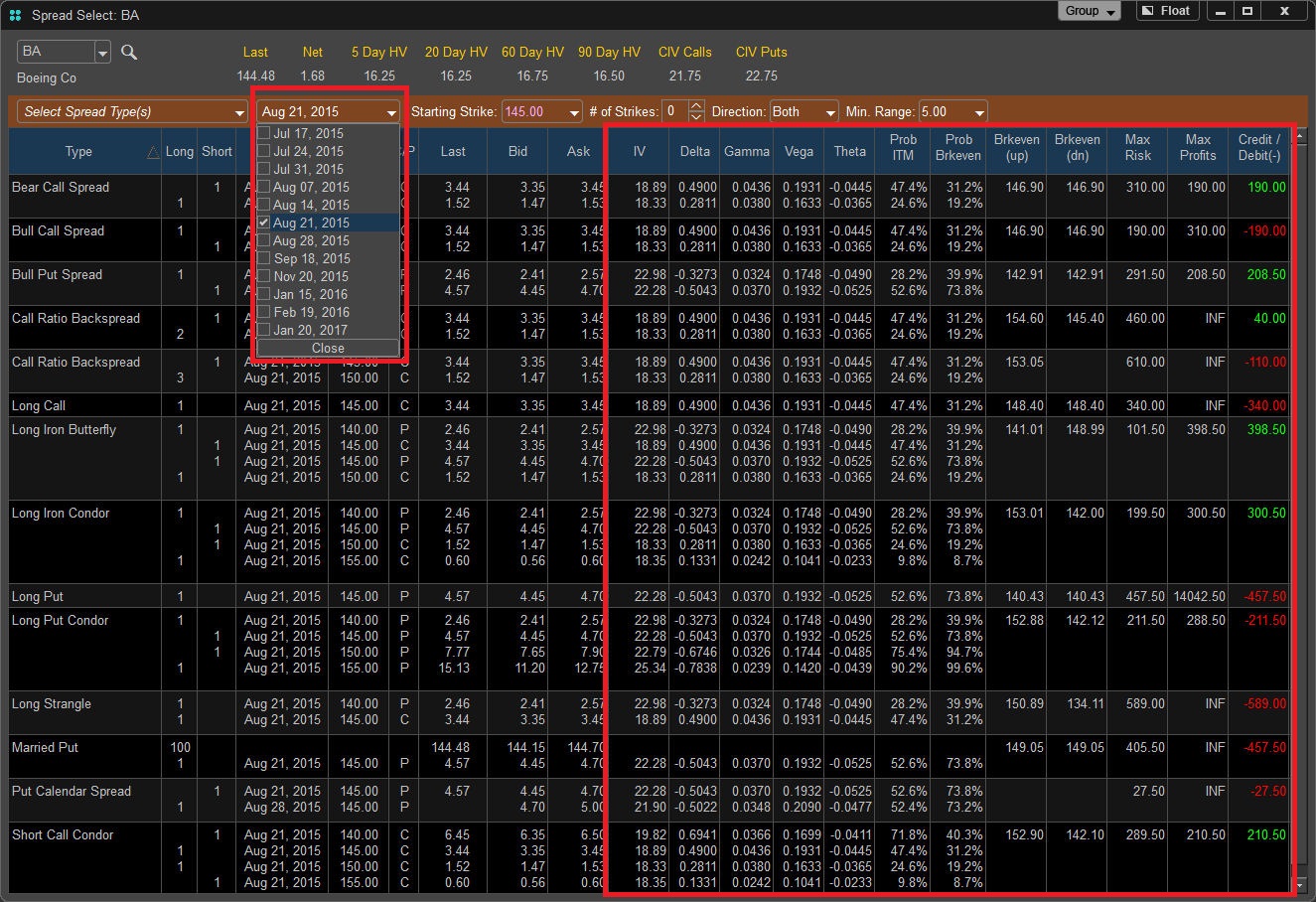1316x902 pixels.
Task: Click the Theta column header
Action: coord(850,152)
